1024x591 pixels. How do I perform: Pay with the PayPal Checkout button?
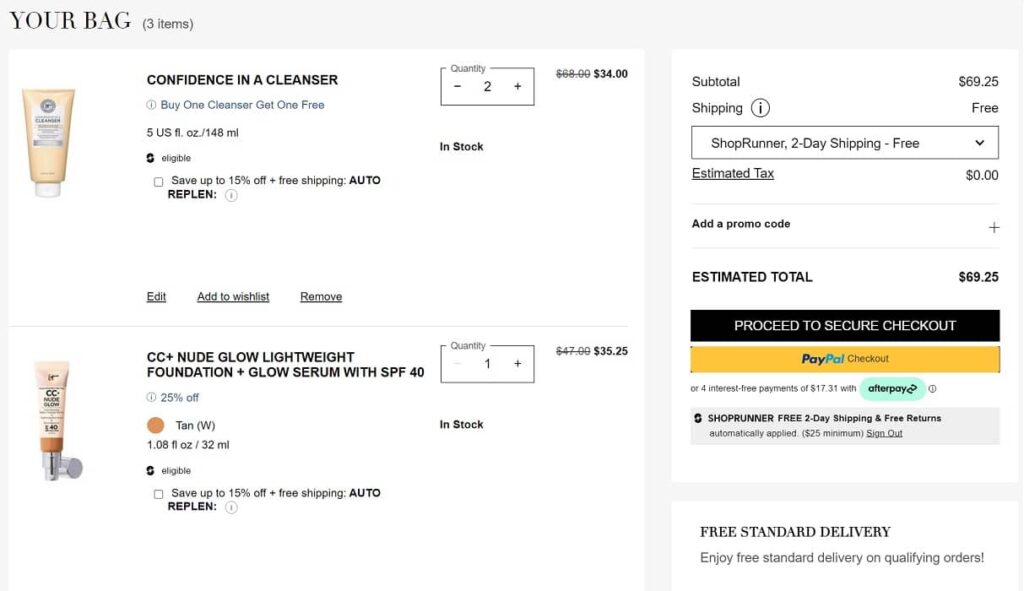[844, 359]
